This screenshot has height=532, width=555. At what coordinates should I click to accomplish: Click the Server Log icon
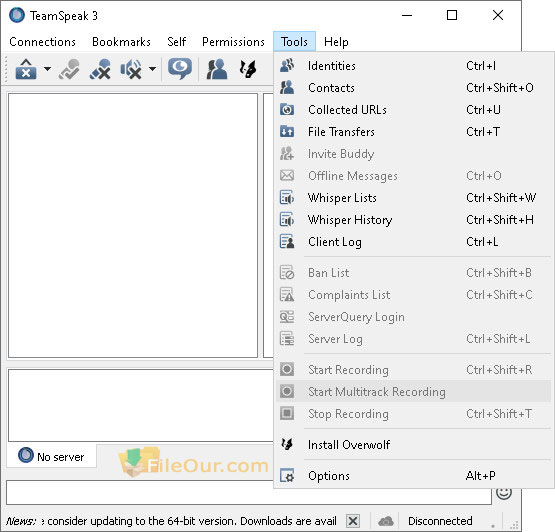[x=287, y=339]
